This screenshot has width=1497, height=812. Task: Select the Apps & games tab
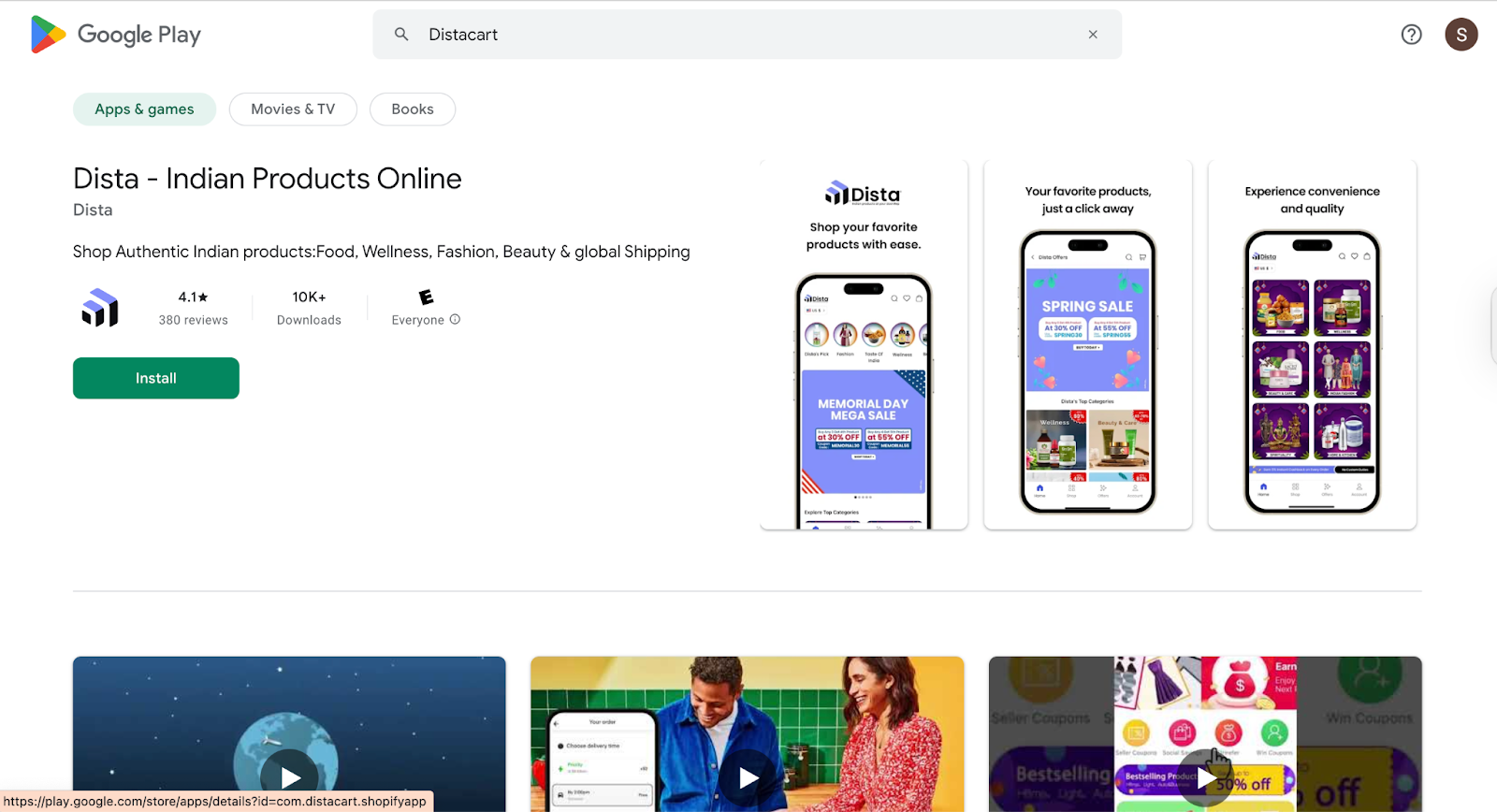(144, 109)
